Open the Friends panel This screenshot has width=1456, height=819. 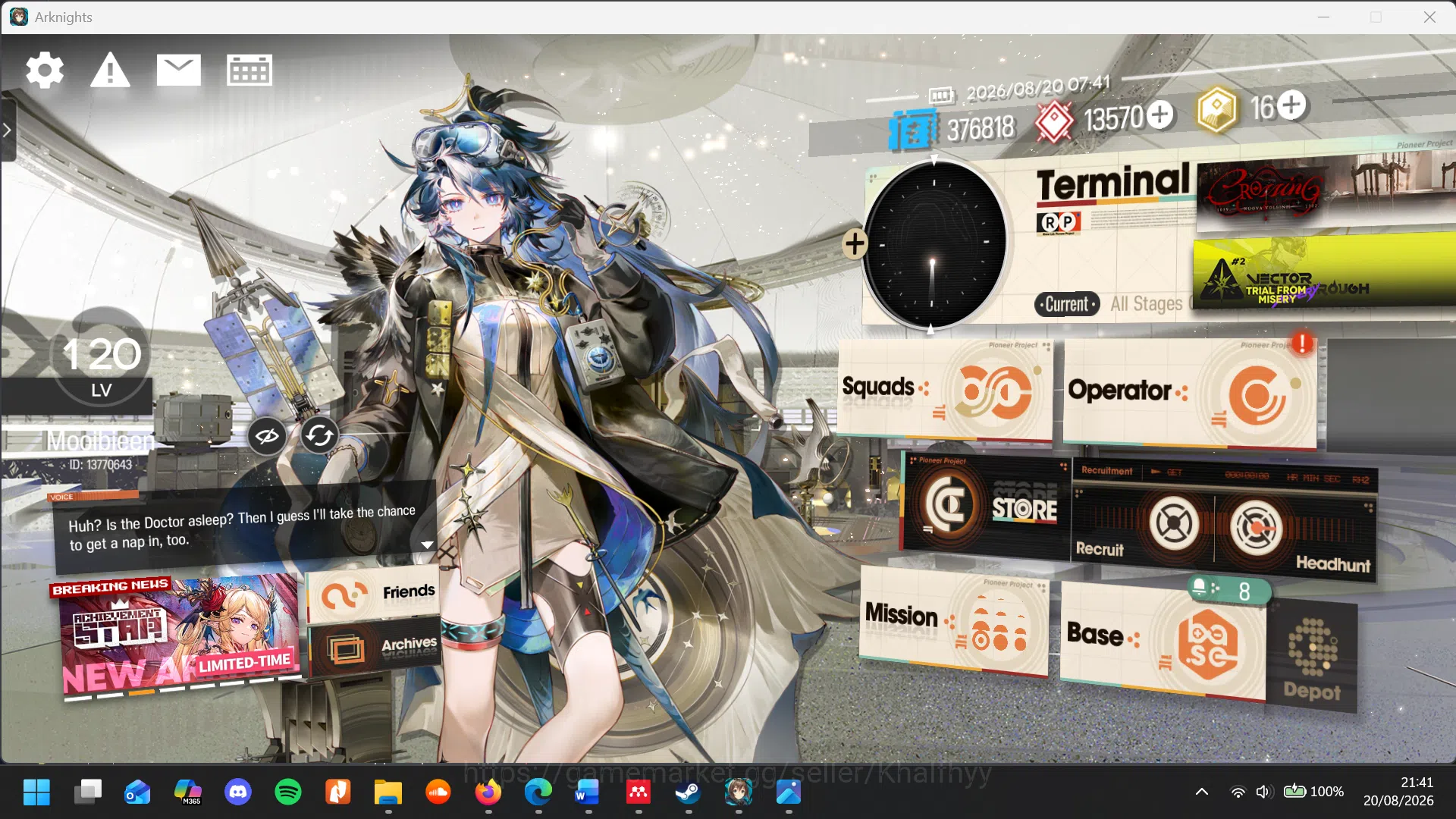pyautogui.click(x=373, y=593)
